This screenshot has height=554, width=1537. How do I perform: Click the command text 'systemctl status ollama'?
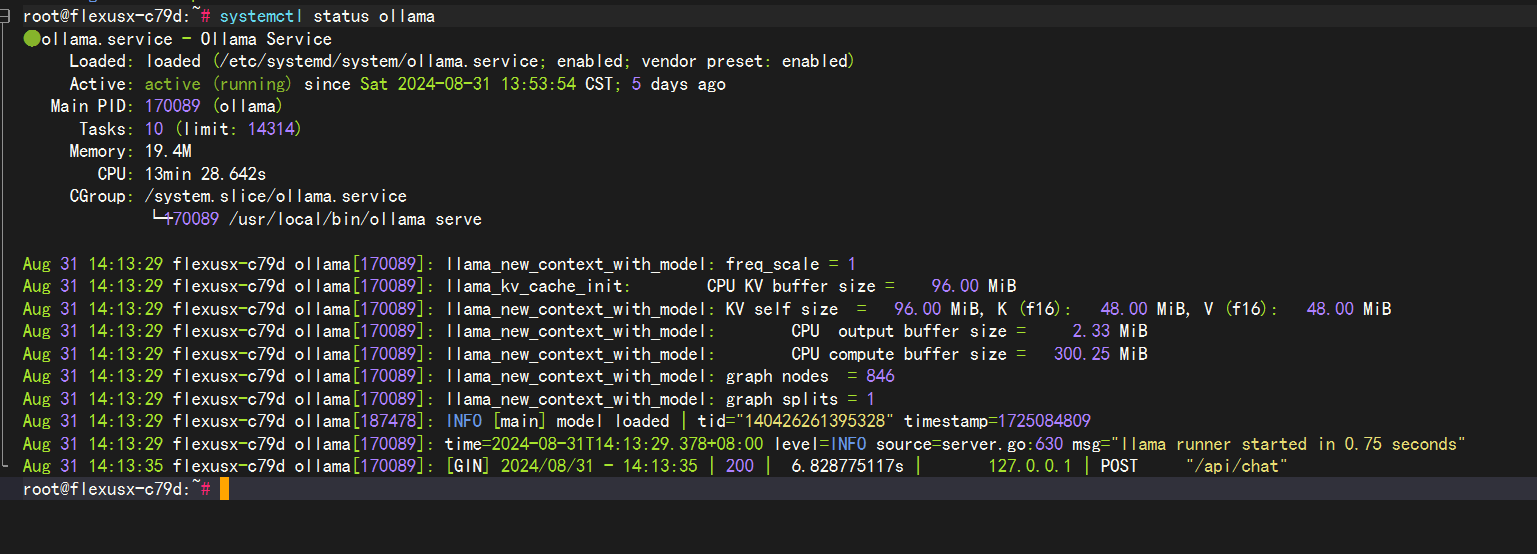pyautogui.click(x=327, y=17)
